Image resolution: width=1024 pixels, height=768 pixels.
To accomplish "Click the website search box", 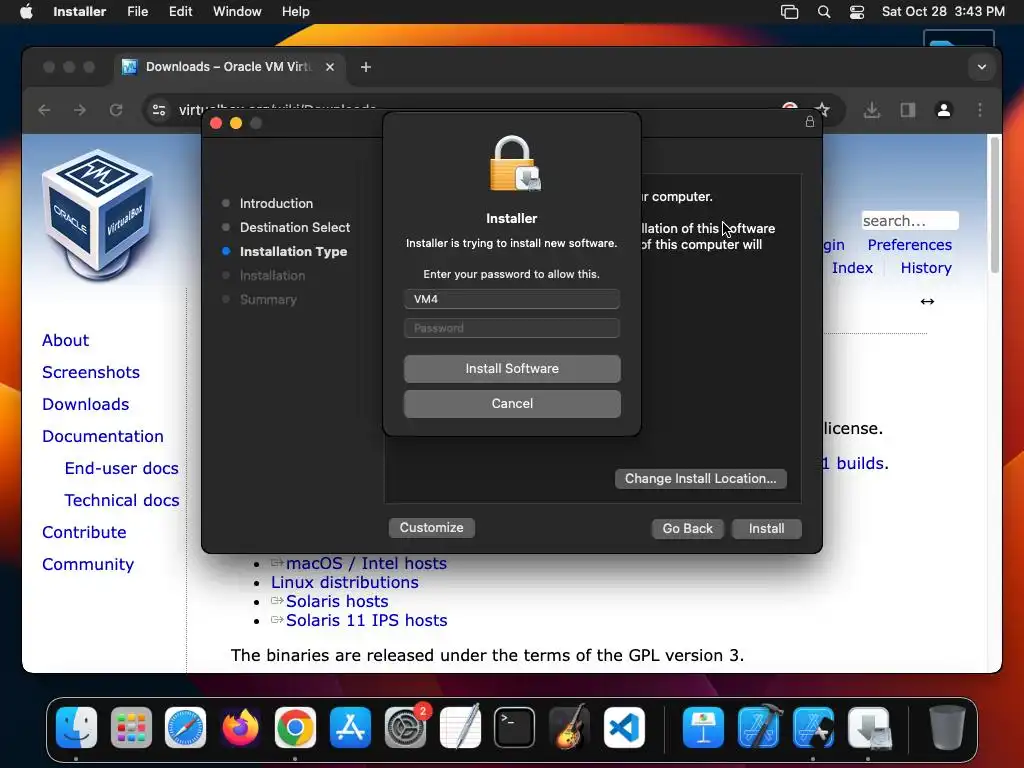I will [x=910, y=221].
